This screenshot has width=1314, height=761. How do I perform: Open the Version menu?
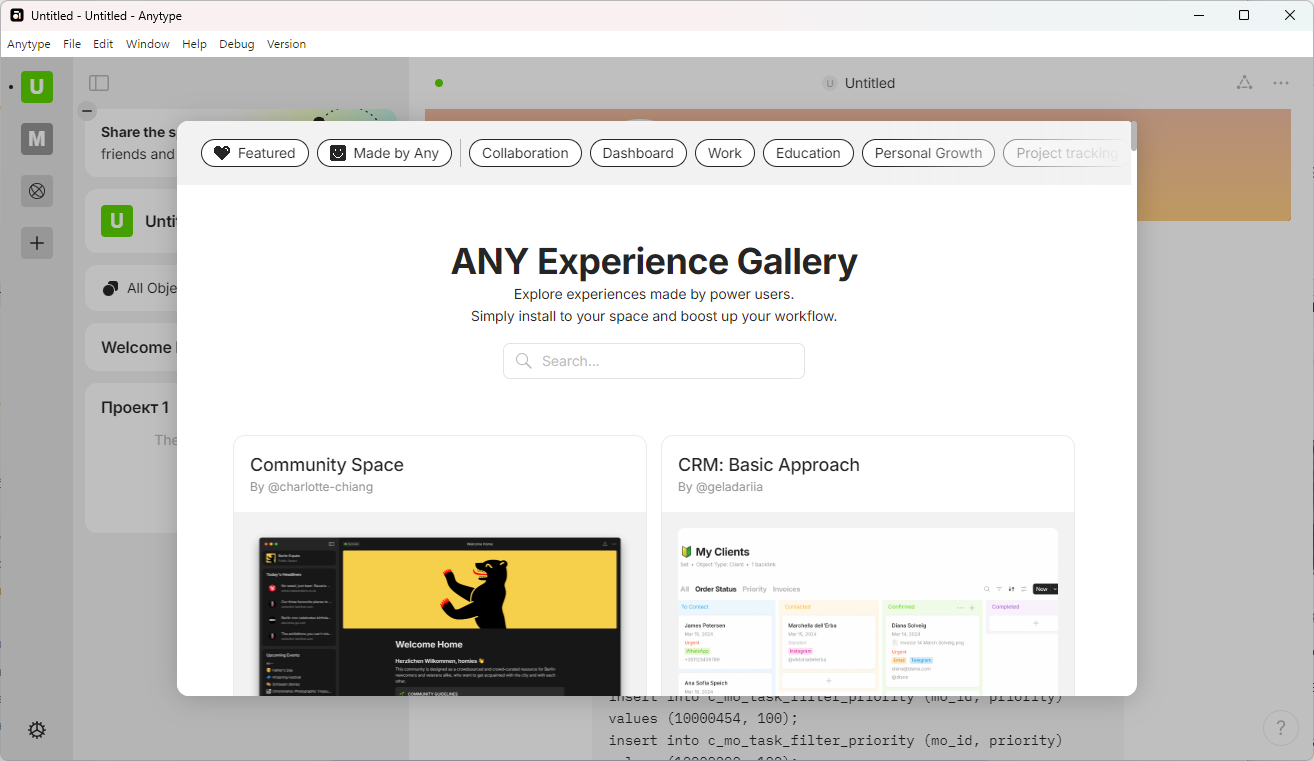pyautogui.click(x=287, y=44)
